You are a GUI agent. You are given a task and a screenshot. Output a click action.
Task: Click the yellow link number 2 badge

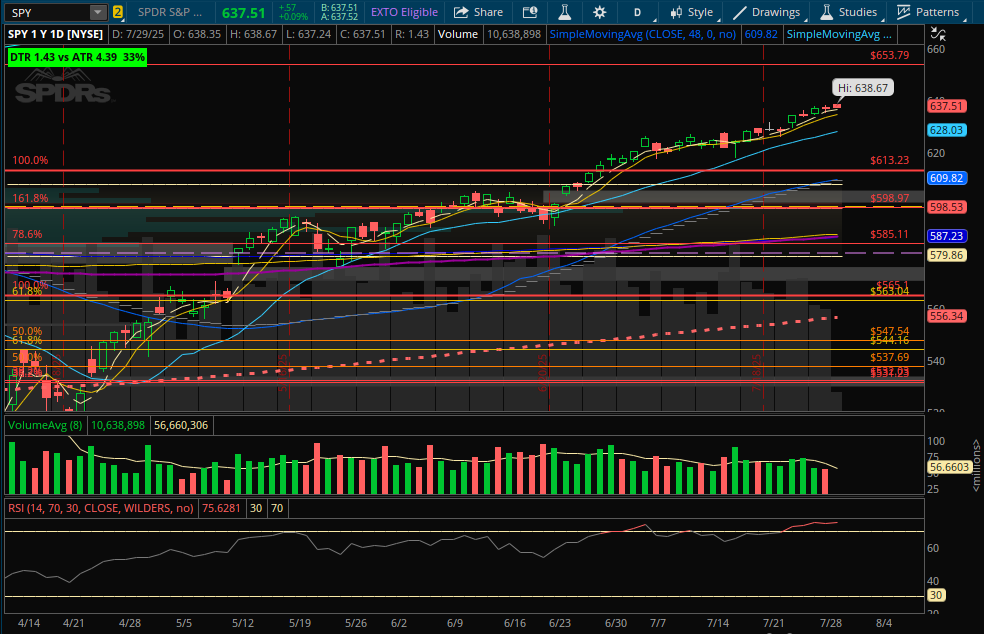point(118,12)
